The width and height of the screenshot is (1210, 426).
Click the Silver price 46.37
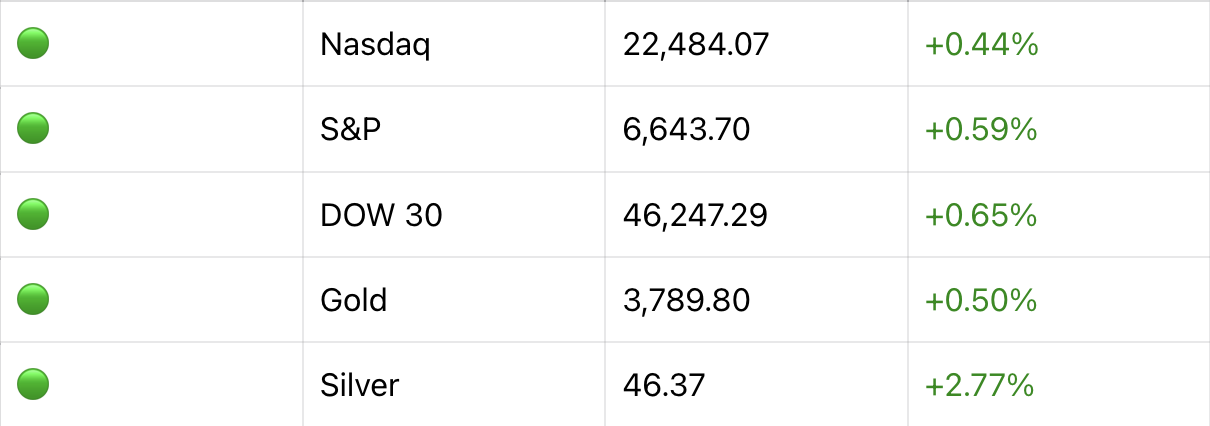coord(663,384)
